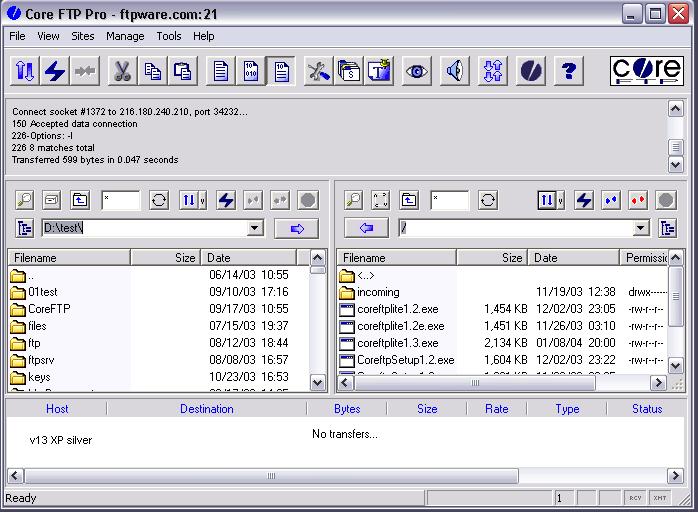Open the View menu
The height and width of the screenshot is (512, 698).
pyautogui.click(x=48, y=36)
